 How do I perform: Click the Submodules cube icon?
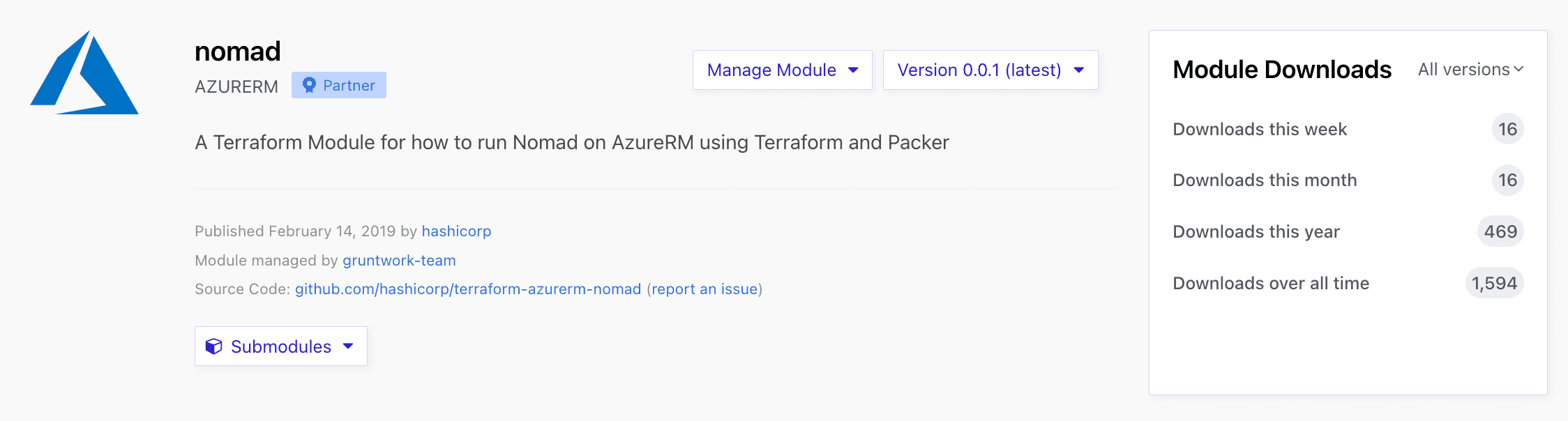(x=213, y=346)
